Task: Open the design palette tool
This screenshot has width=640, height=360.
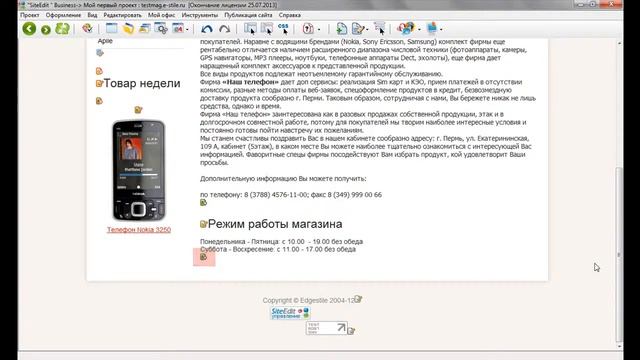Action: [x=87, y=28]
